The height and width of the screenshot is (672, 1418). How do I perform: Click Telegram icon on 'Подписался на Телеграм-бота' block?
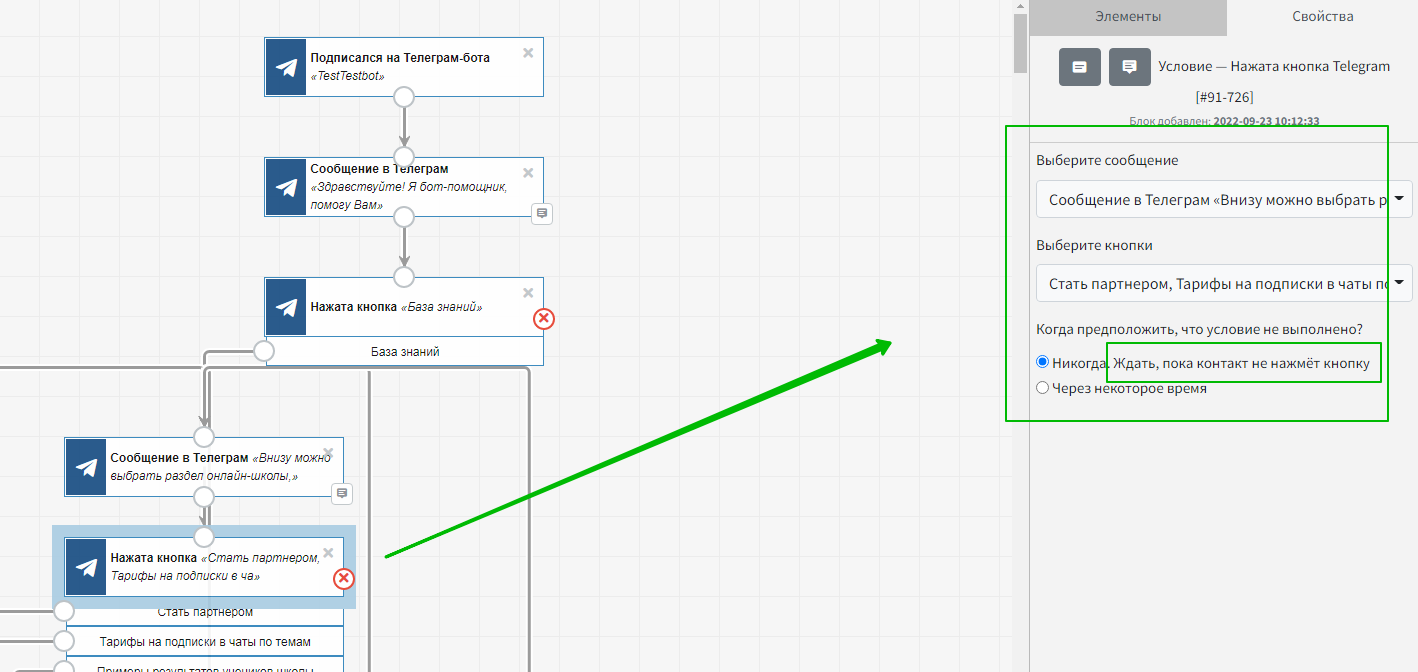[286, 67]
